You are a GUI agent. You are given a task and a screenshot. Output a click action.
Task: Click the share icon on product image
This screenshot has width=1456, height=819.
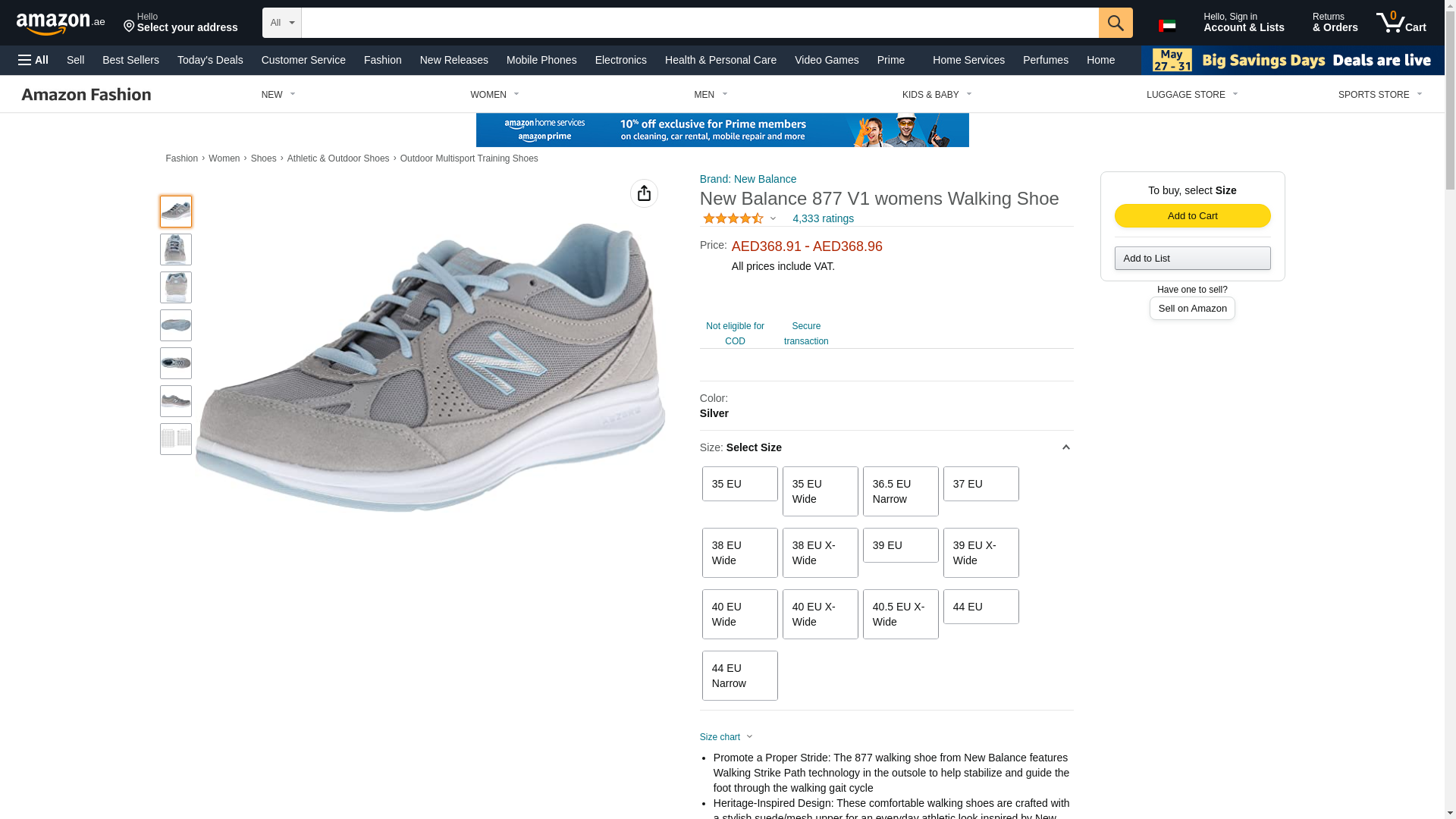coord(644,193)
